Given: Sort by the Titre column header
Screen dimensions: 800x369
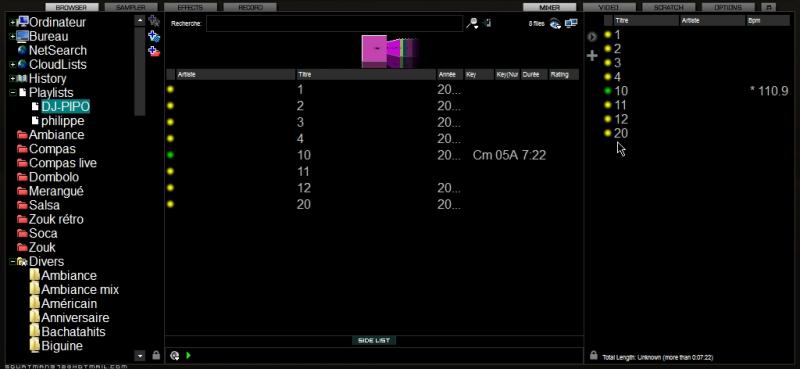Looking at the screenshot, I should point(366,75).
